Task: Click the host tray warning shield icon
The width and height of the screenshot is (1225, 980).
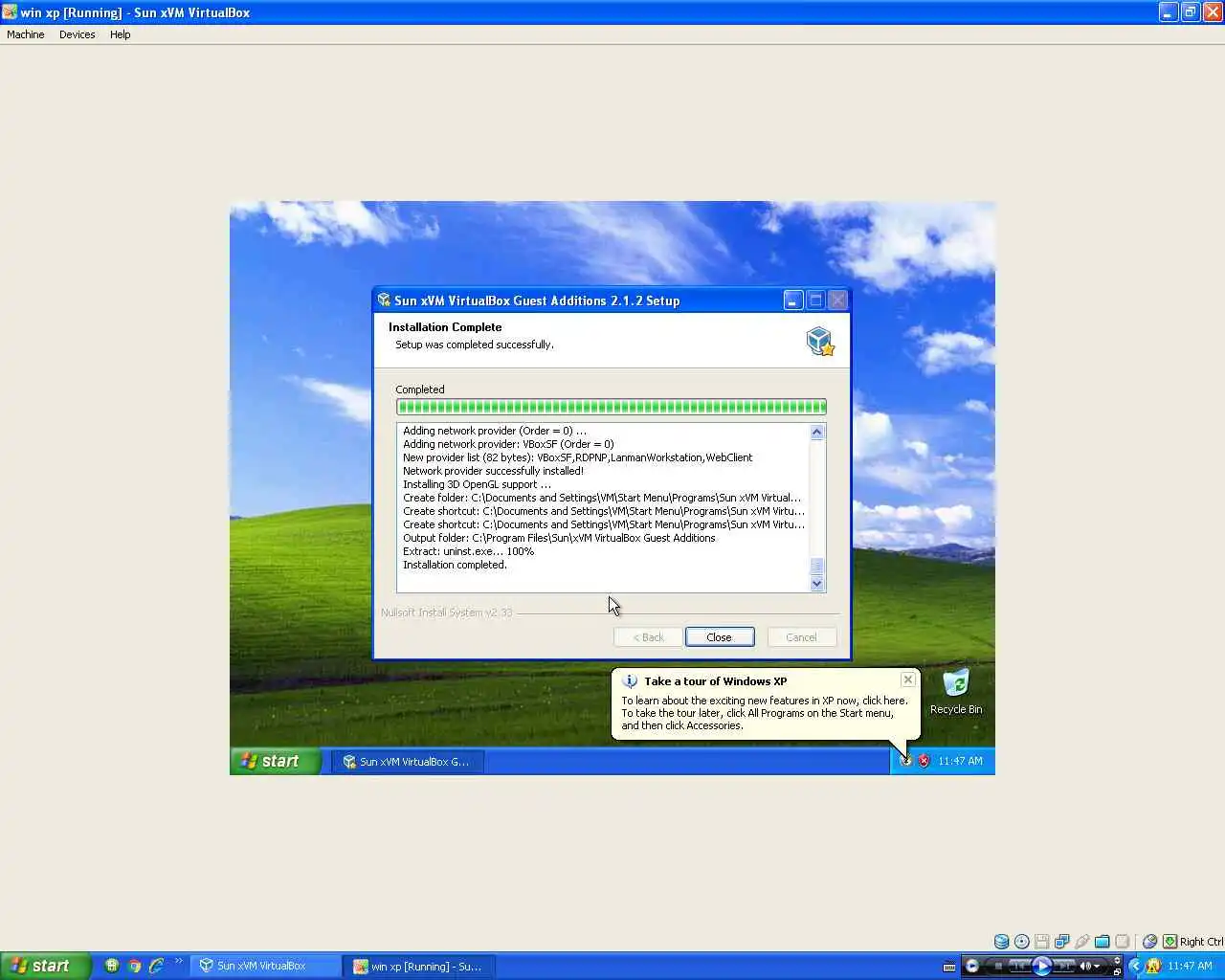Action: 1153,966
